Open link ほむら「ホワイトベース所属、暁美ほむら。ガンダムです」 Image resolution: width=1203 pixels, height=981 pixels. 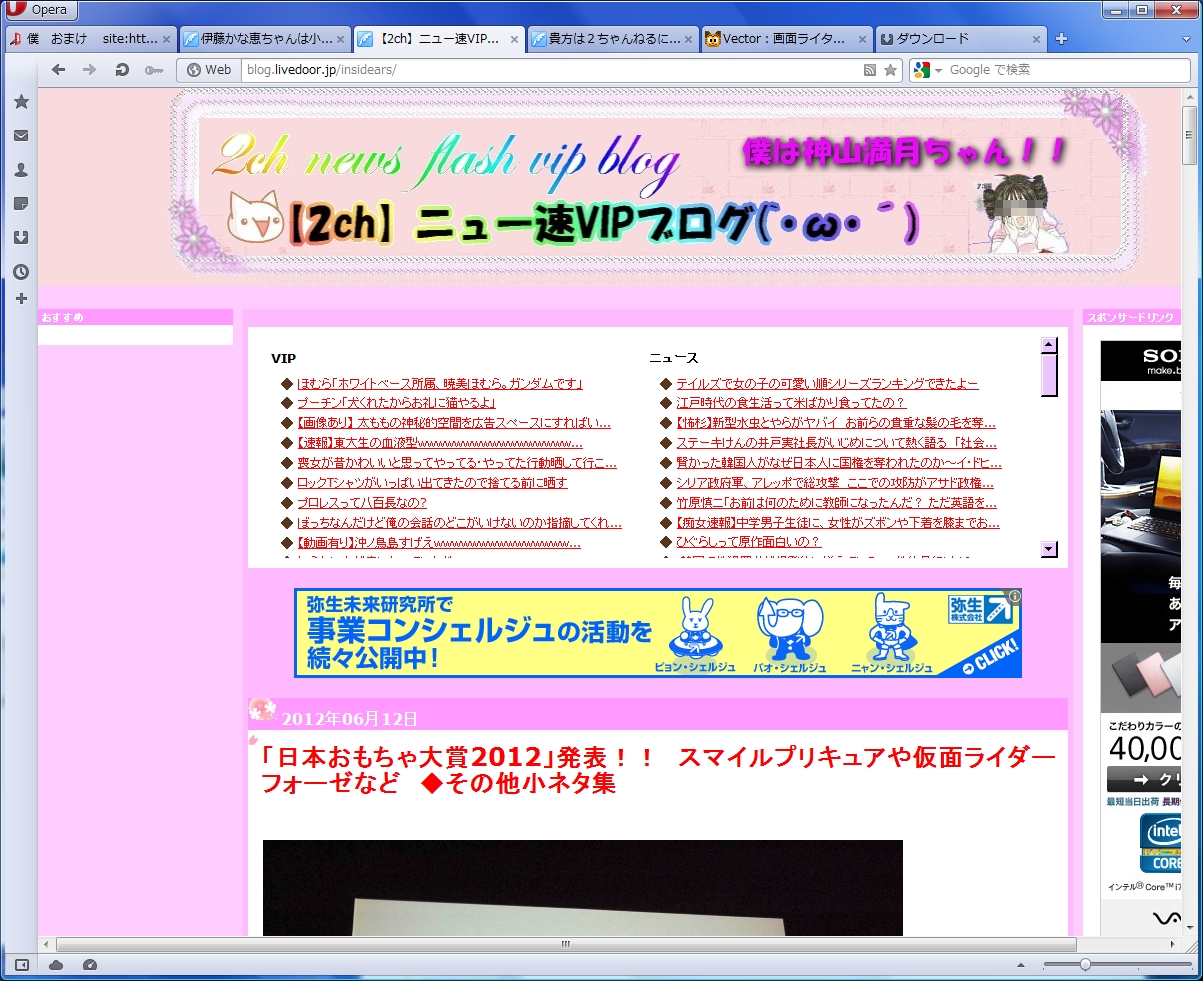click(x=439, y=383)
